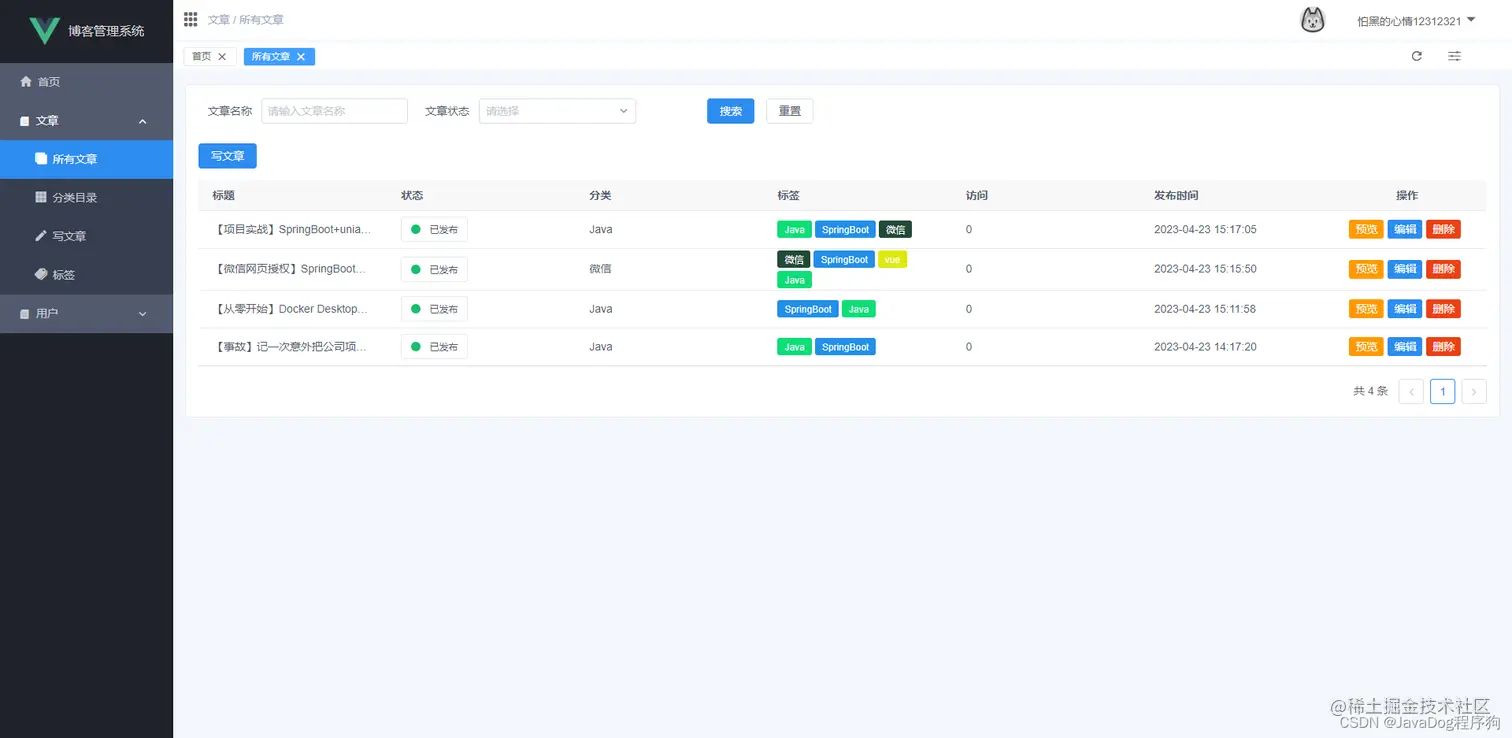The height and width of the screenshot is (738, 1512).
Task: Click 已发布 status of 【事故】 row
Action: coord(434,347)
